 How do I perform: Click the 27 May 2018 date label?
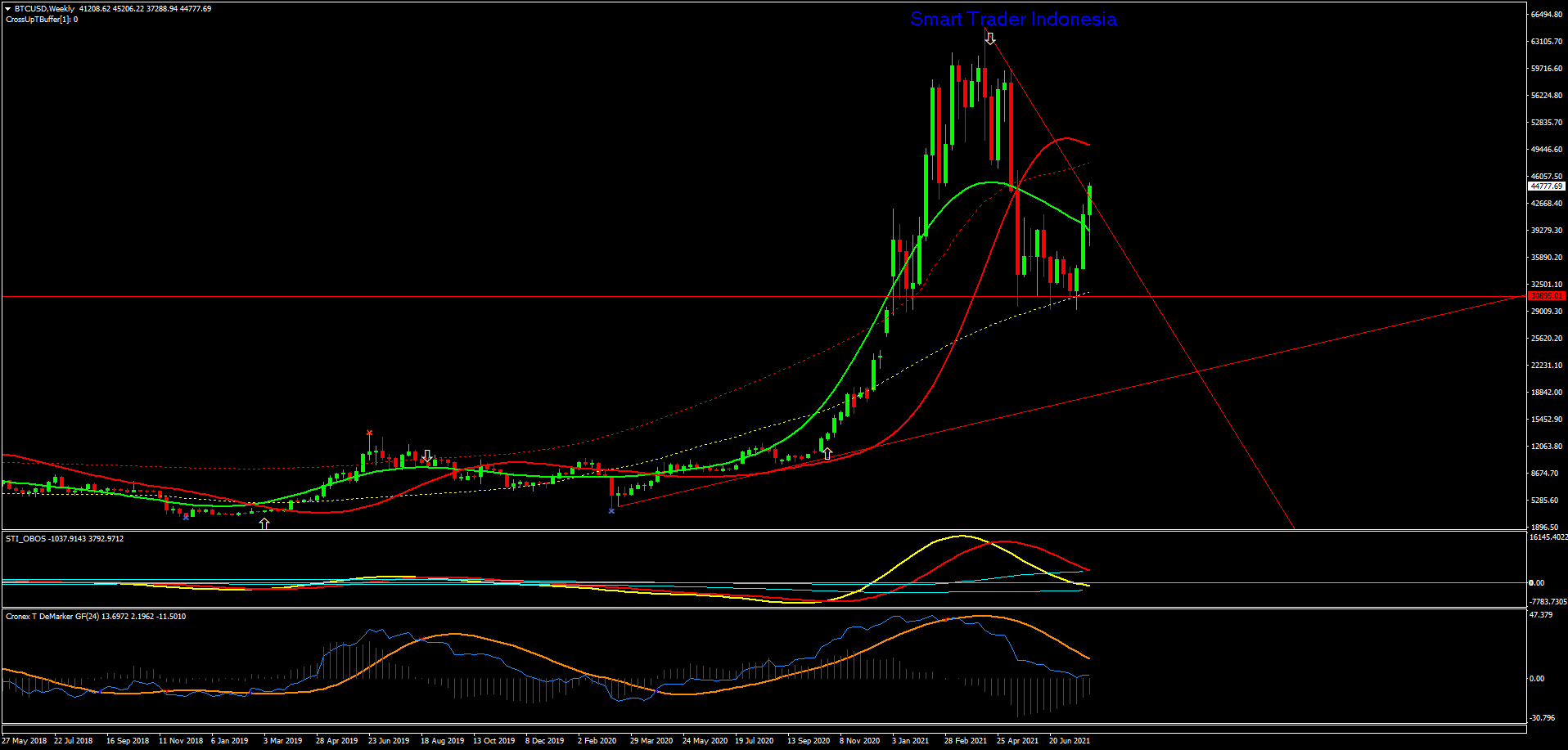pyautogui.click(x=25, y=741)
